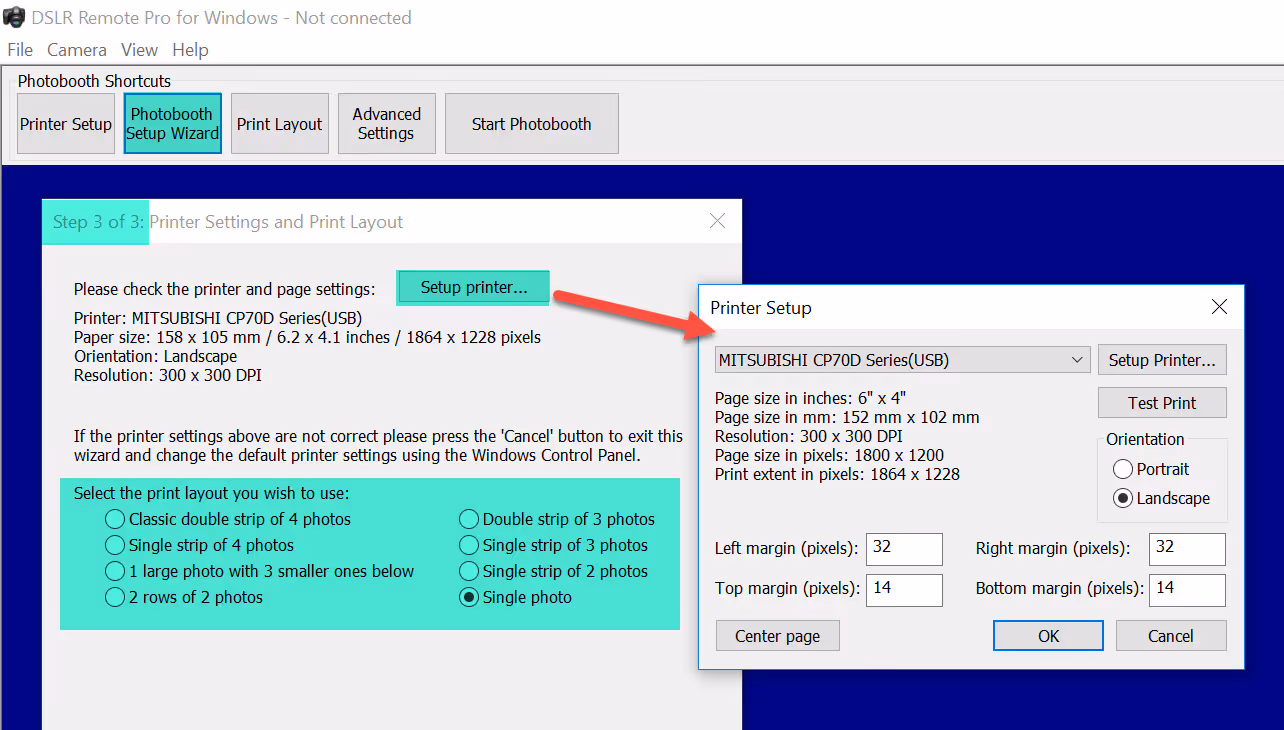Click the Right margin pixels field
The image size is (1284, 730).
pyautogui.click(x=1187, y=549)
